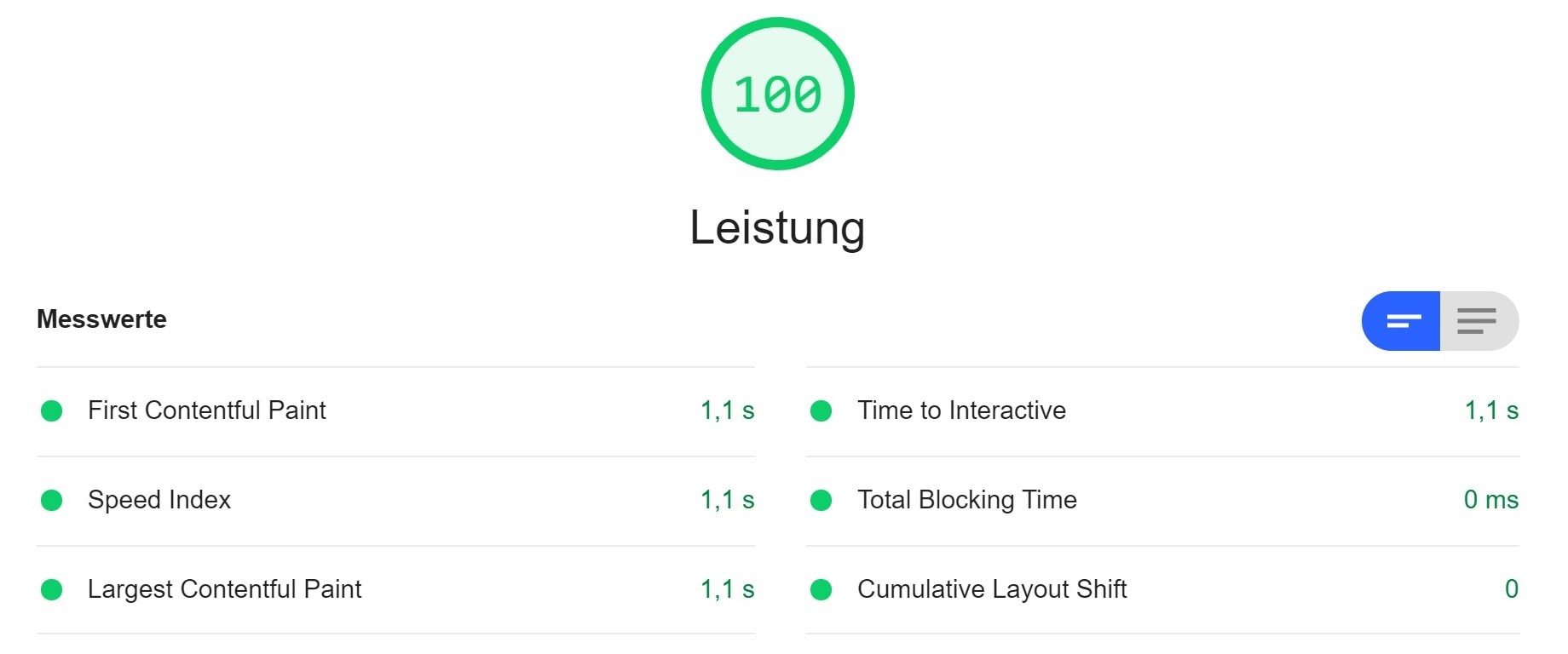Open the Total Blocking Time label

click(967, 500)
